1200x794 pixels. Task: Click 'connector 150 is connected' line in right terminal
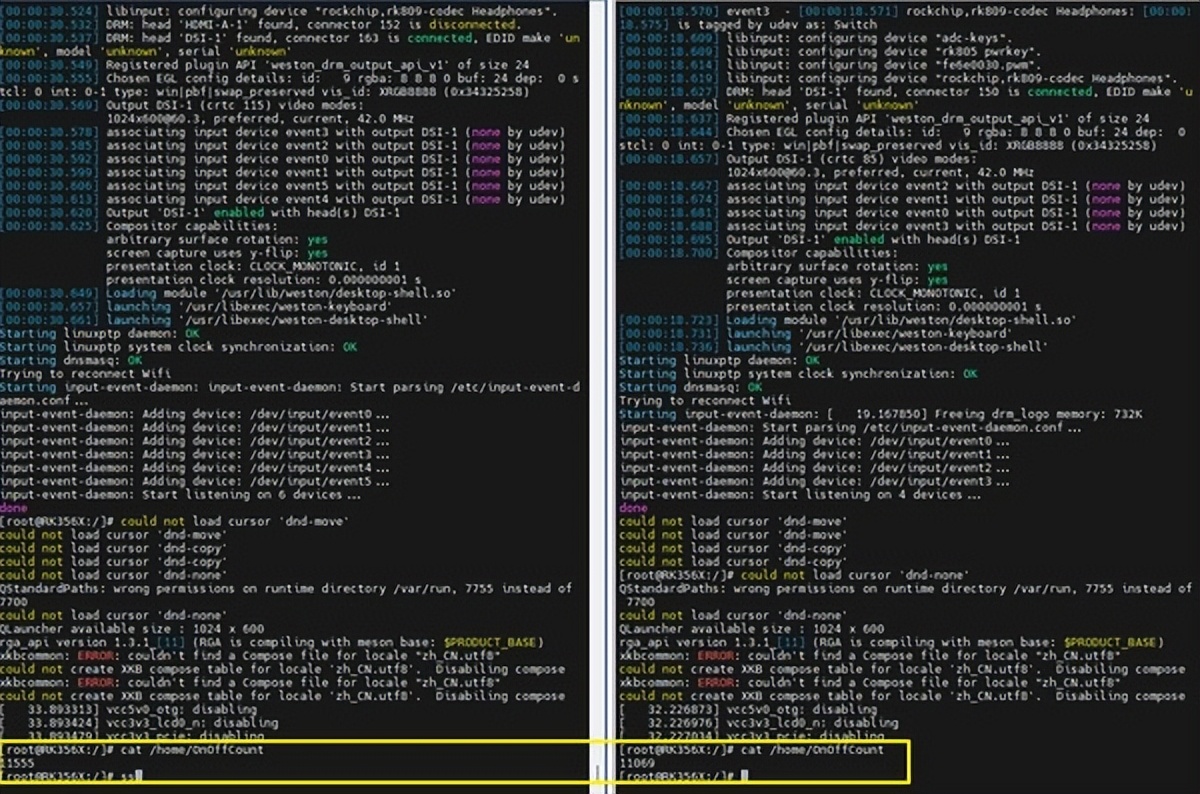[908, 91]
